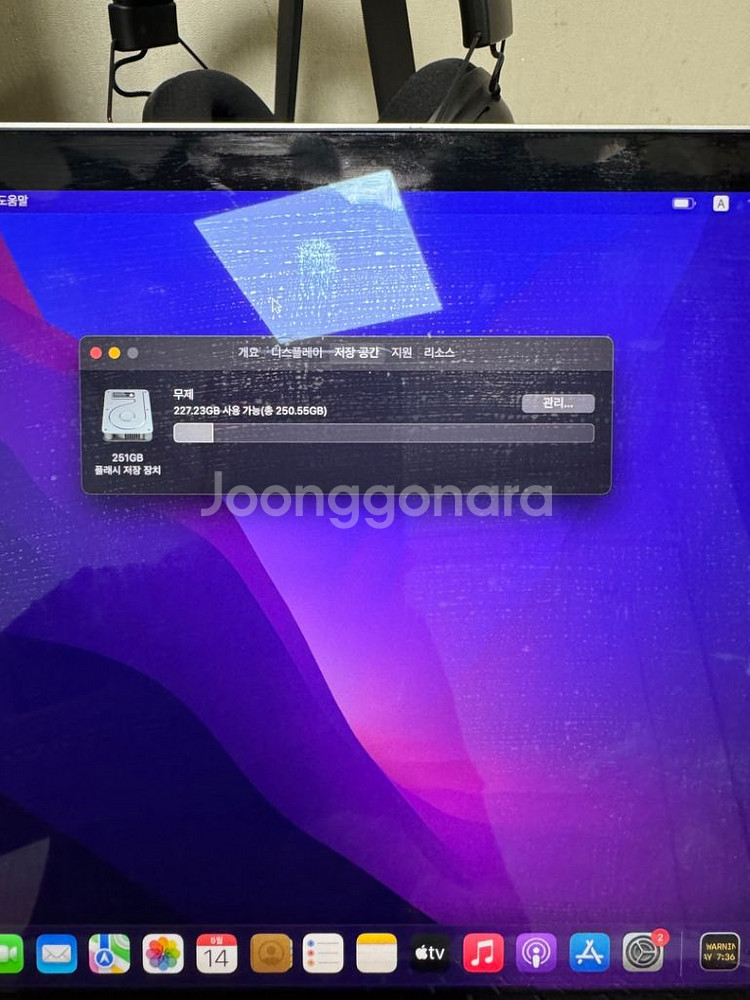The image size is (750, 1000).
Task: Open FaceTime from the Dock
Action: pos(10,953)
